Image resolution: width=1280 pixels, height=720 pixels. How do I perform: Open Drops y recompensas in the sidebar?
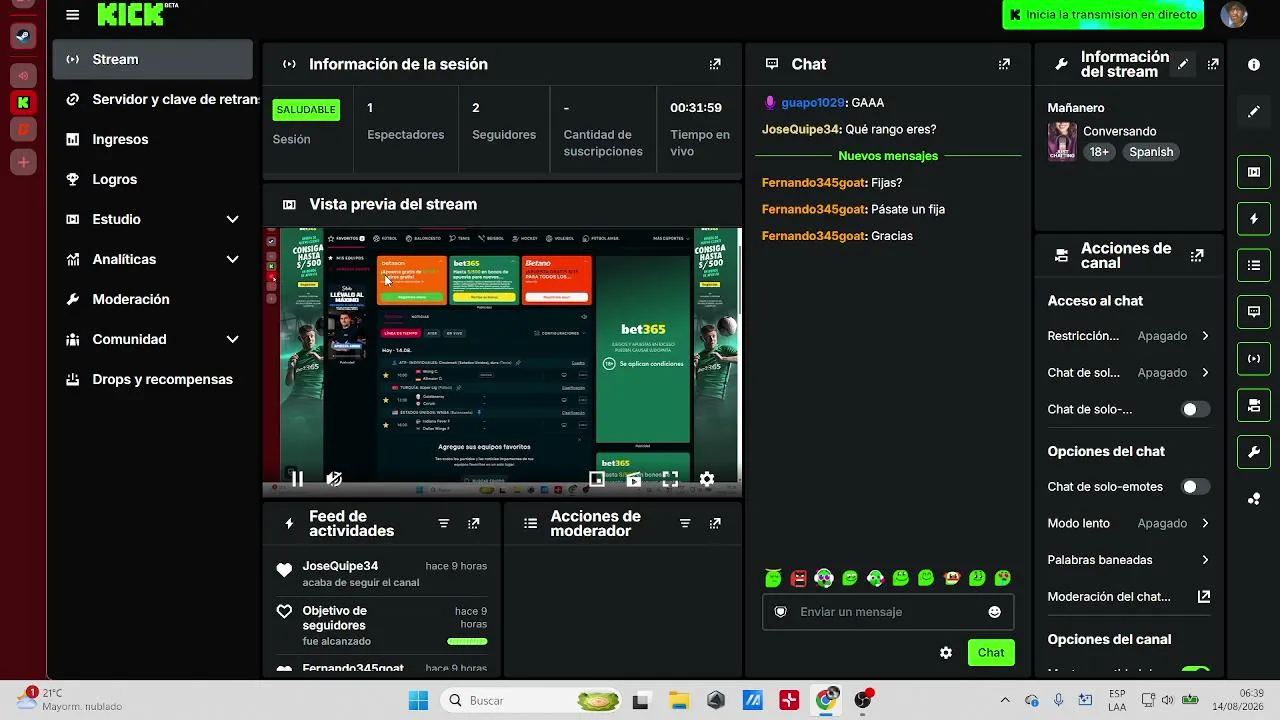pyautogui.click(x=153, y=379)
